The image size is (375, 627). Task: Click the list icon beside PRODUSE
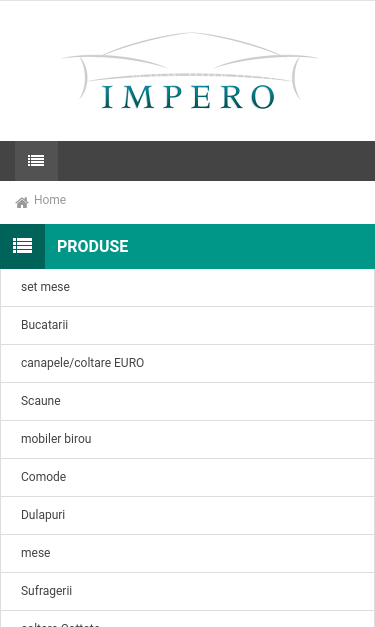tap(22, 246)
